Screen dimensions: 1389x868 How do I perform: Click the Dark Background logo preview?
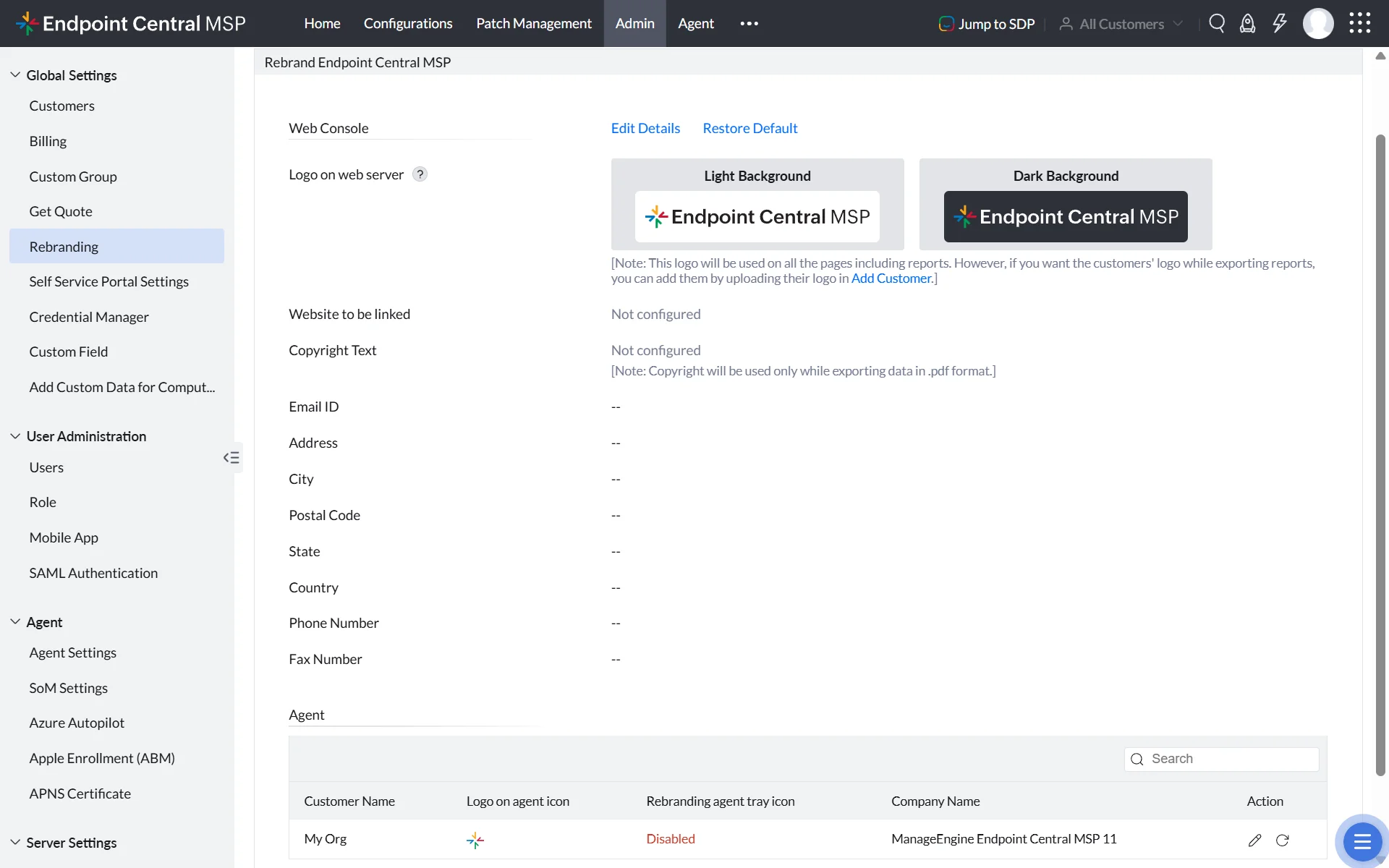click(x=1066, y=216)
